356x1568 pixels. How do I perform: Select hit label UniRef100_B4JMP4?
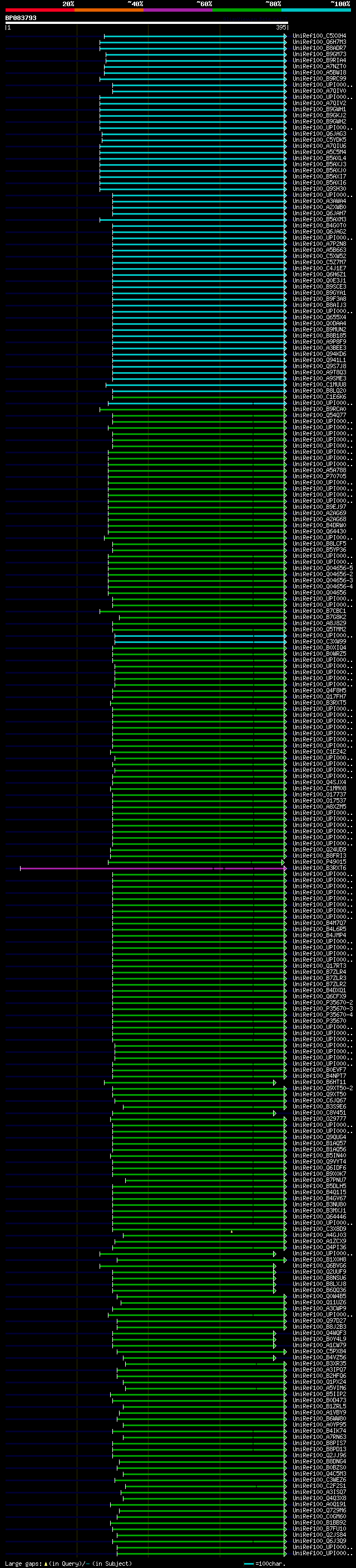coord(319,935)
